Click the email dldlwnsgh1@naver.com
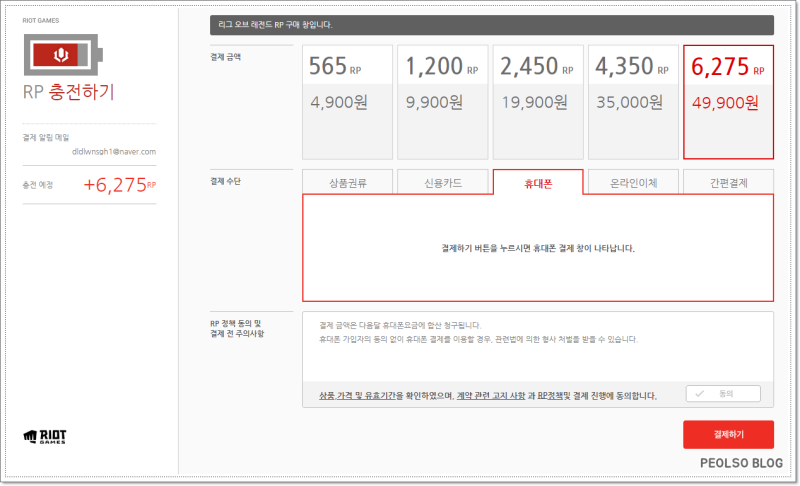This screenshot has width=800, height=486. pos(114,151)
